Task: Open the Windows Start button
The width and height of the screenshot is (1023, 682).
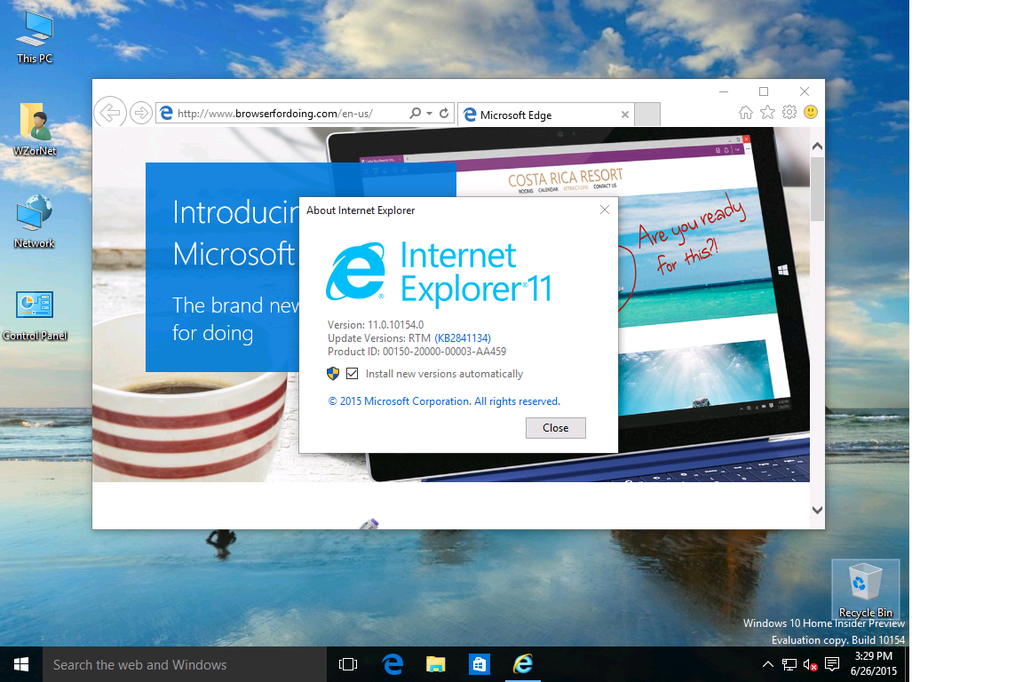Action: click(x=21, y=664)
